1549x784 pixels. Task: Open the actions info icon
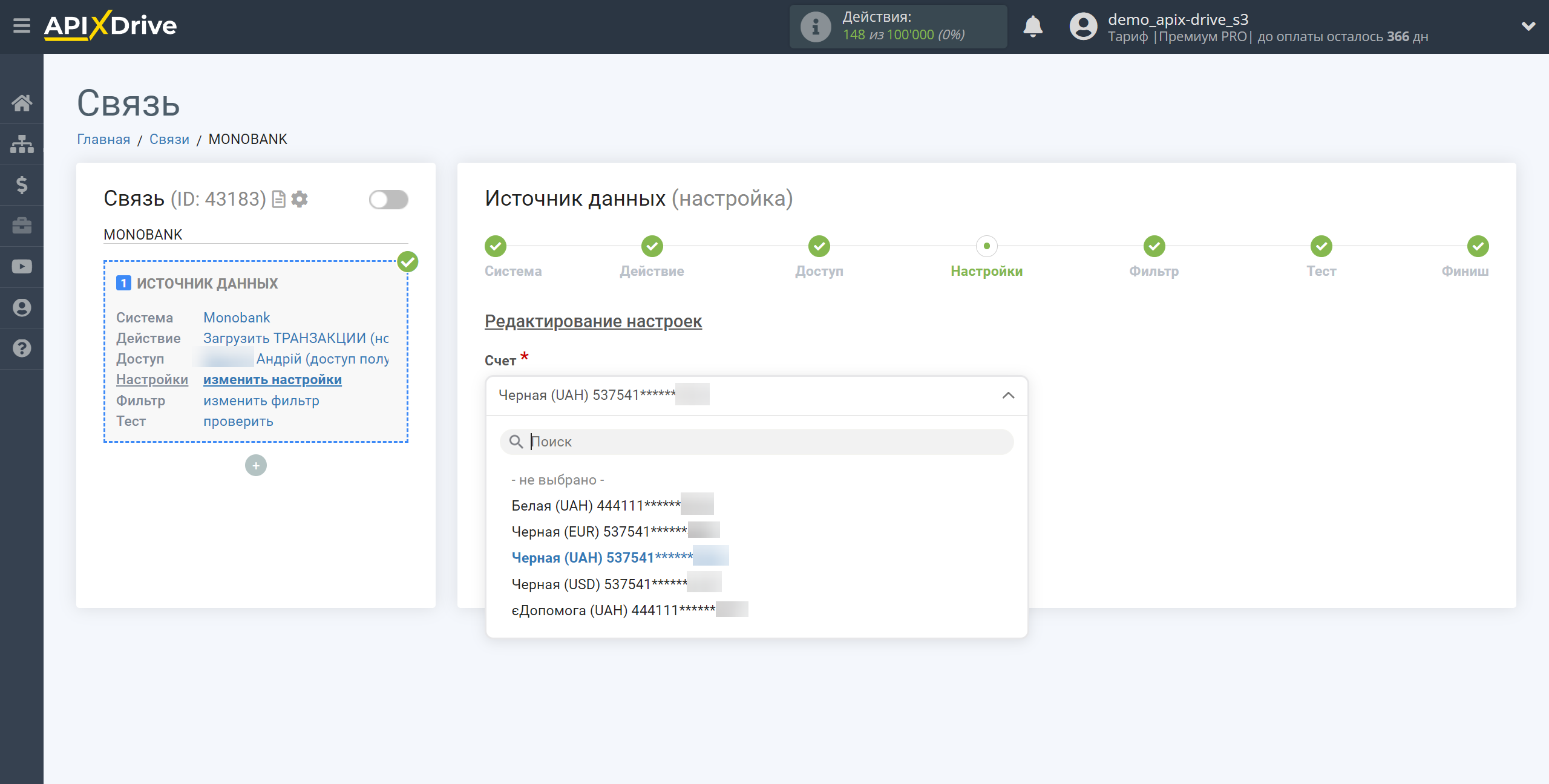click(x=815, y=27)
